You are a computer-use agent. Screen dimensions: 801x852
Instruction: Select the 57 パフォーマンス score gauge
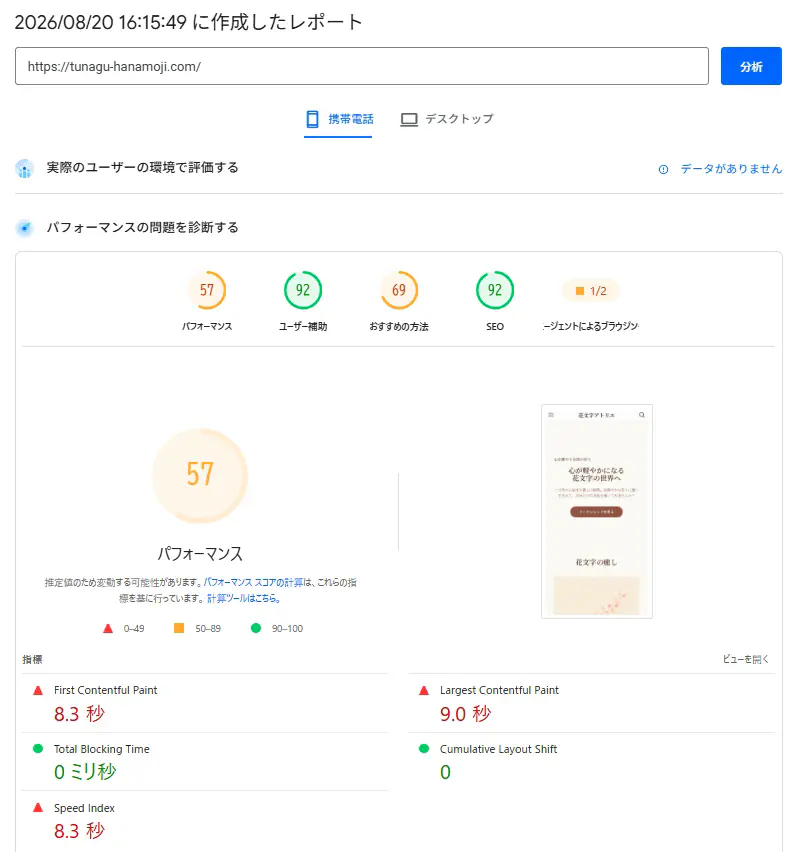pos(206,290)
